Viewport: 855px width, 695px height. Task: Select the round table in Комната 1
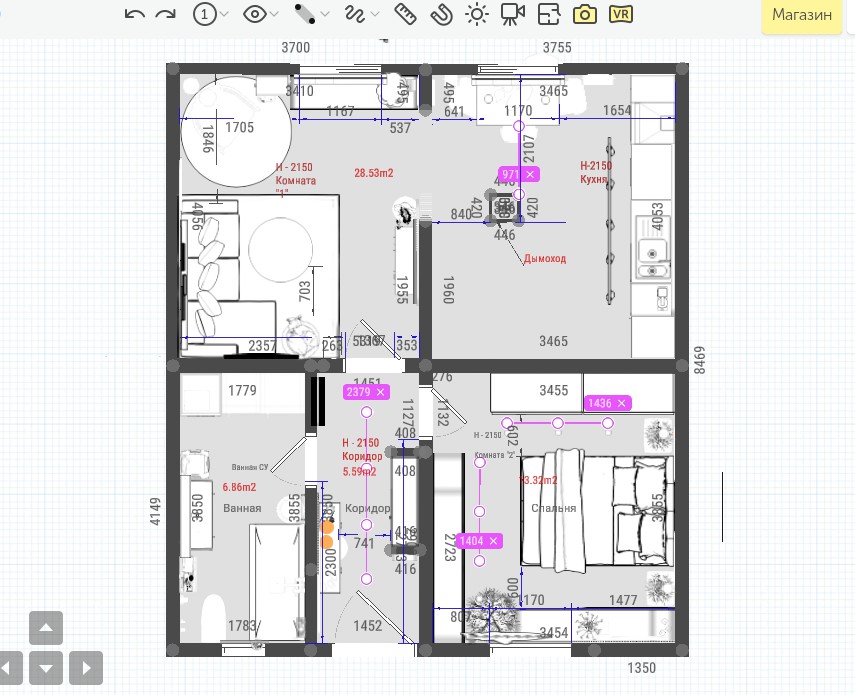click(x=236, y=131)
